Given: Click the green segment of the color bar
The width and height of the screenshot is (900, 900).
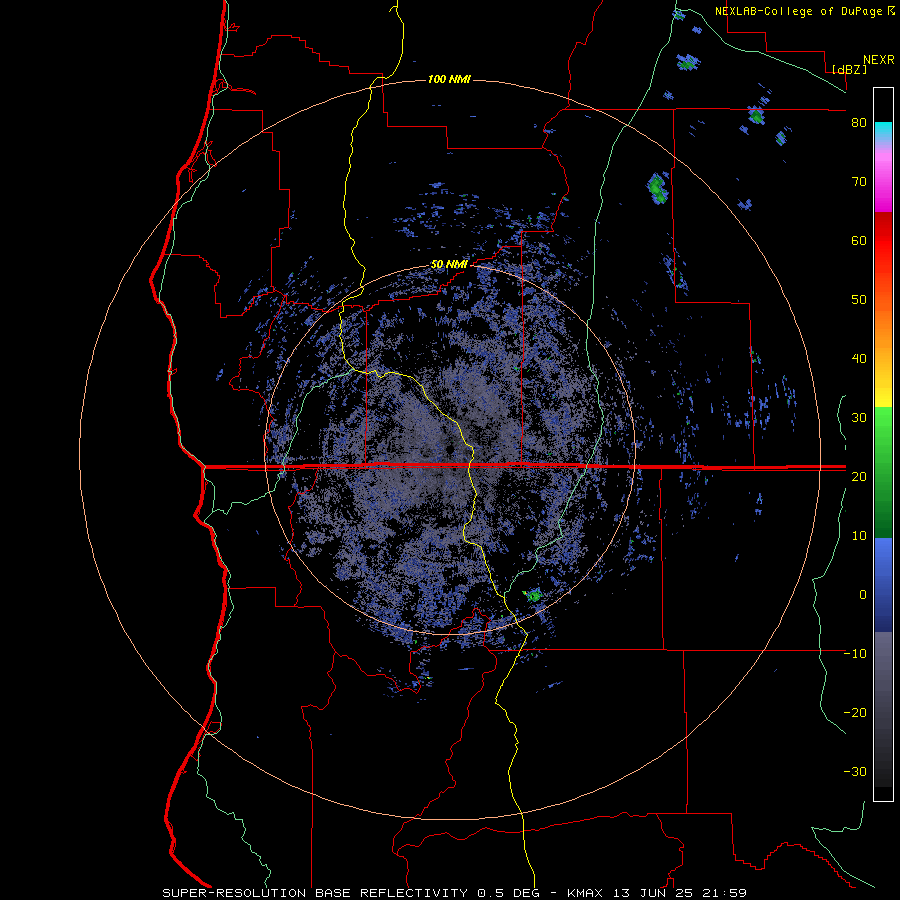Looking at the screenshot, I should click(x=883, y=472).
